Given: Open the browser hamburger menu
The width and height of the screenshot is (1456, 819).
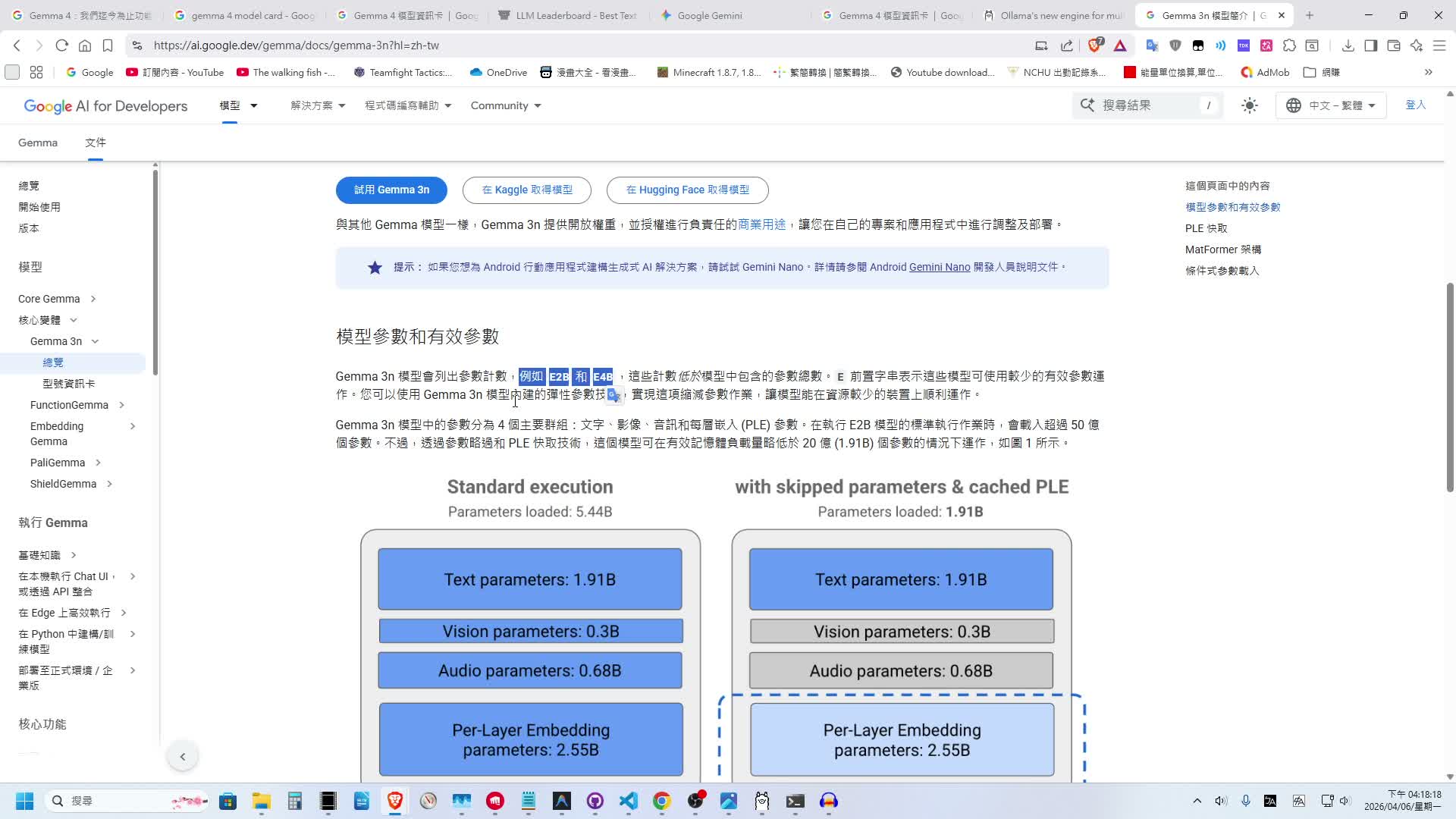Looking at the screenshot, I should click(1439, 45).
